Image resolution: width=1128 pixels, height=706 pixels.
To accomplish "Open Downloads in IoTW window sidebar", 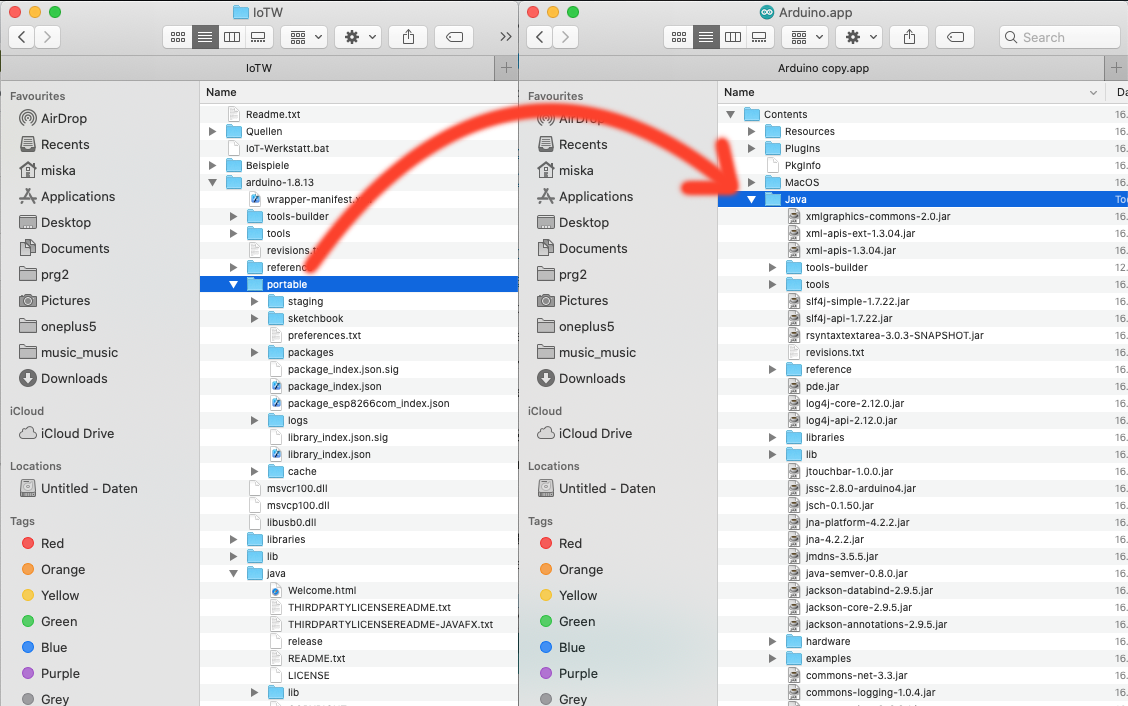I will point(73,378).
